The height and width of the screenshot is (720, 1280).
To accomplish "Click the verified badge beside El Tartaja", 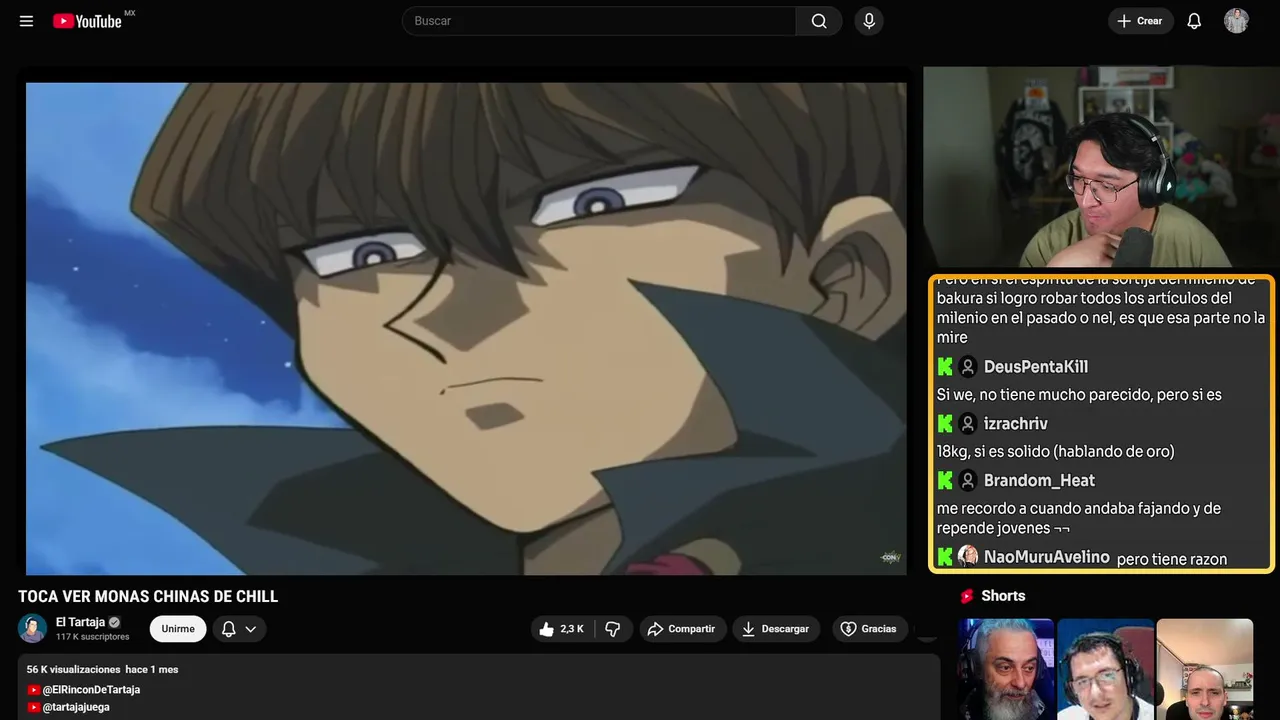I will pos(114,622).
